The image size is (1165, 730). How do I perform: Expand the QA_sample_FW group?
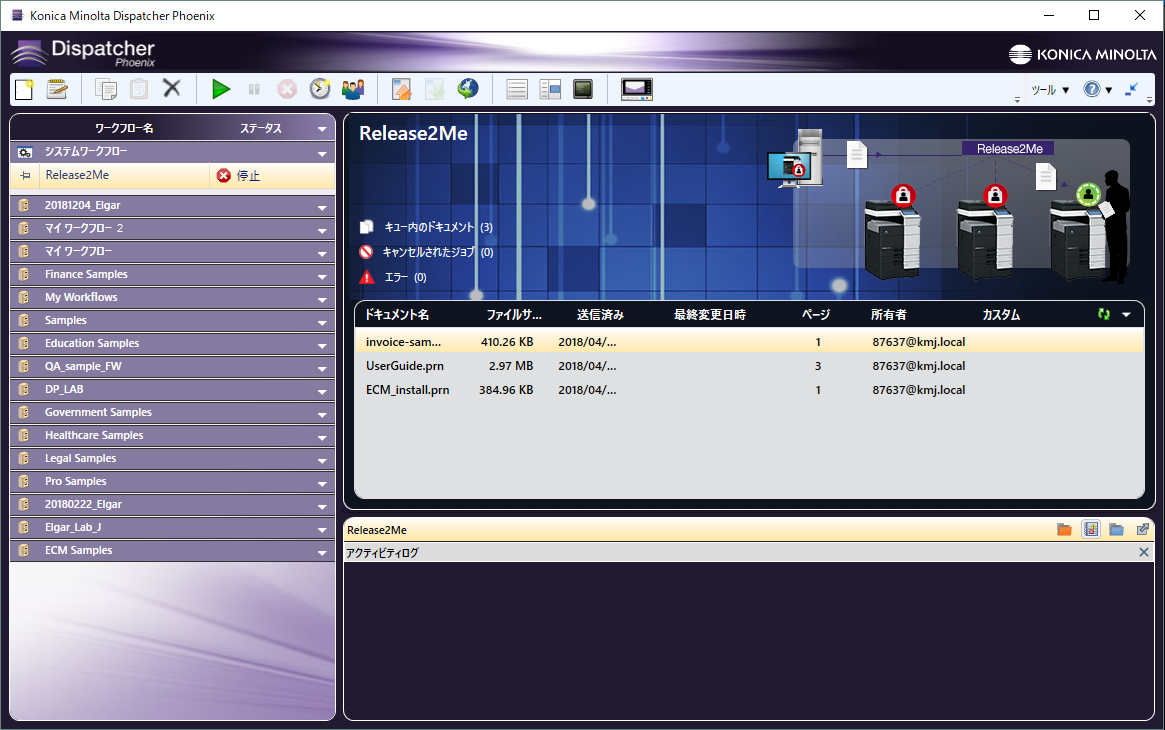tap(322, 368)
